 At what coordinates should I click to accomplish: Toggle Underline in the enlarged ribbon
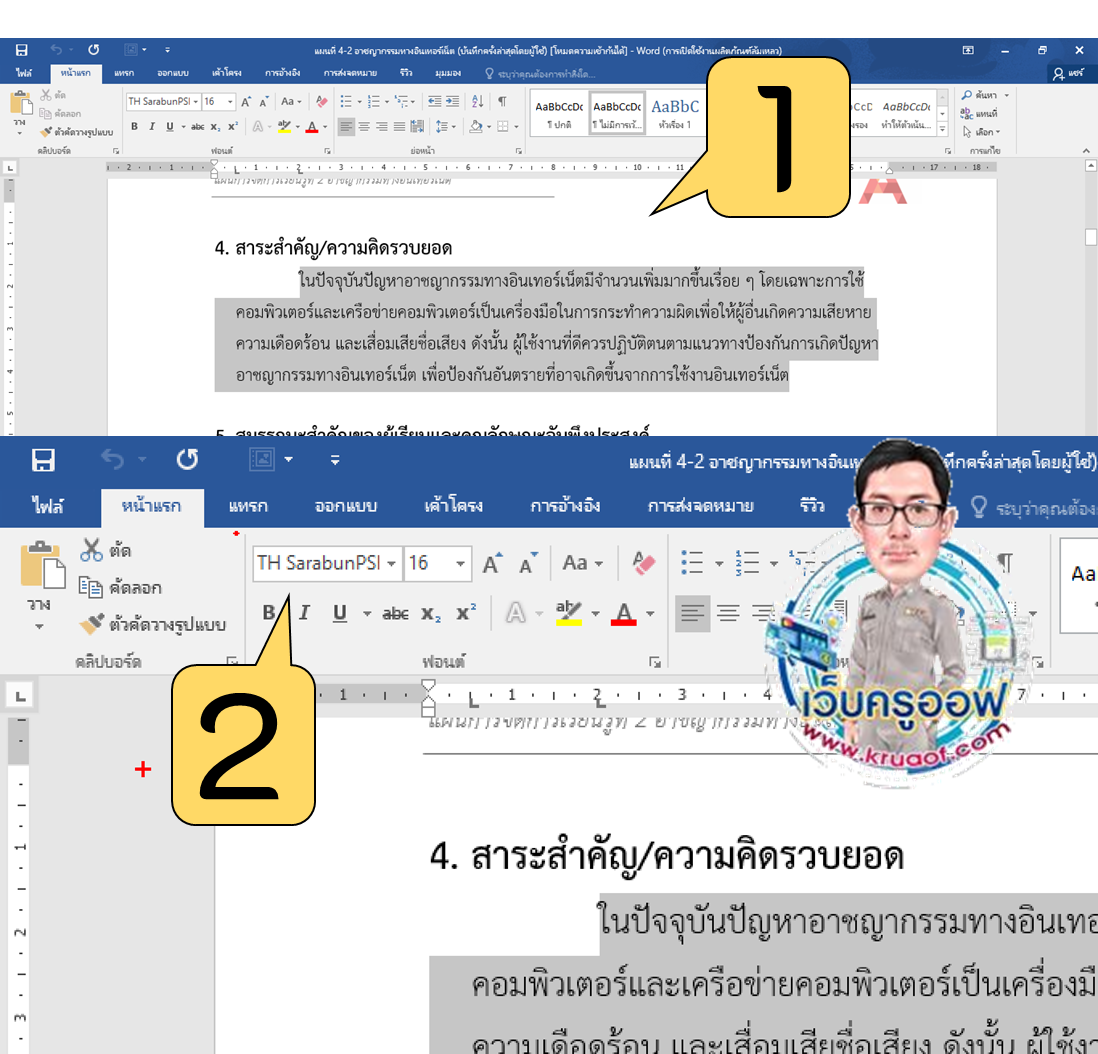(340, 613)
